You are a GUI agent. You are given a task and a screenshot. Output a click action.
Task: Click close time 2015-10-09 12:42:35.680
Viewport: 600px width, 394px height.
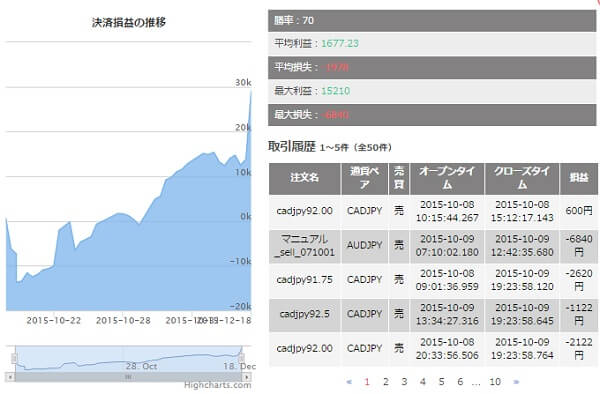[x=522, y=246]
